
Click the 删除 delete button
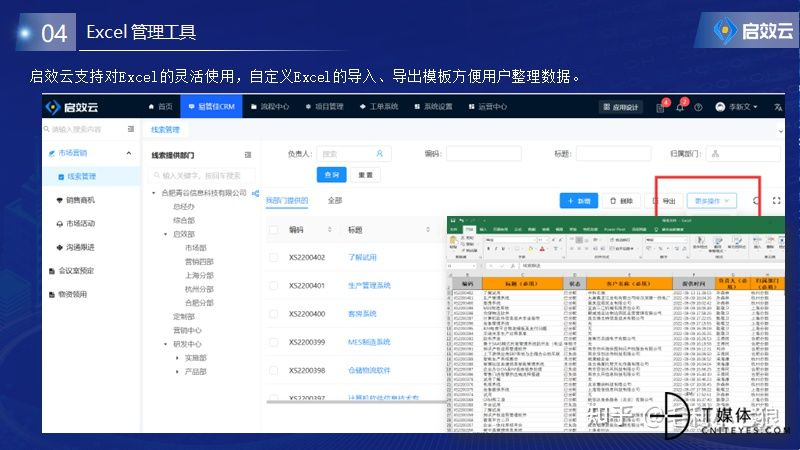pyautogui.click(x=621, y=201)
